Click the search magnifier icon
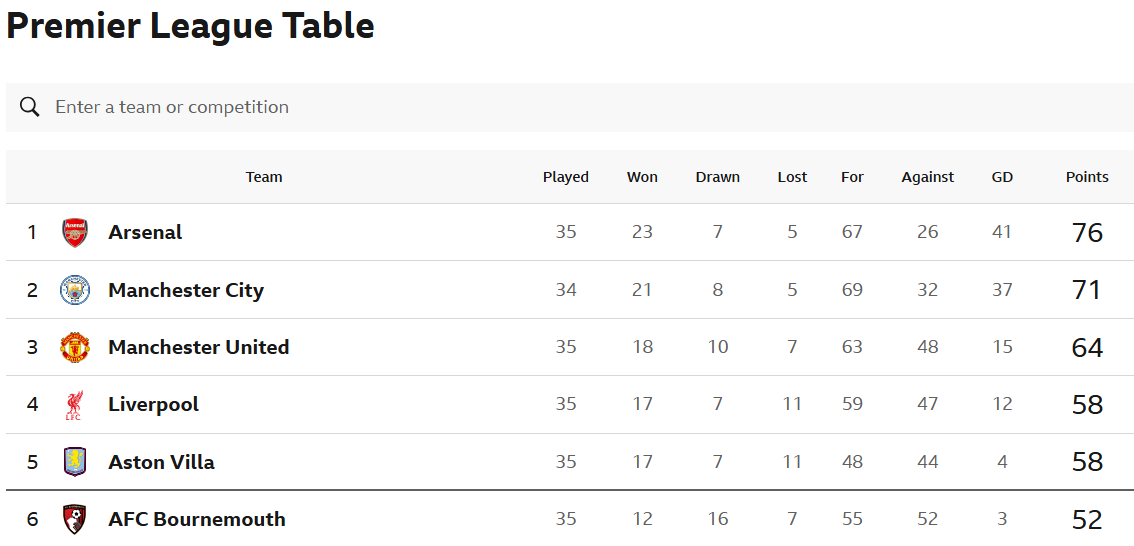The width and height of the screenshot is (1134, 546). click(x=30, y=107)
